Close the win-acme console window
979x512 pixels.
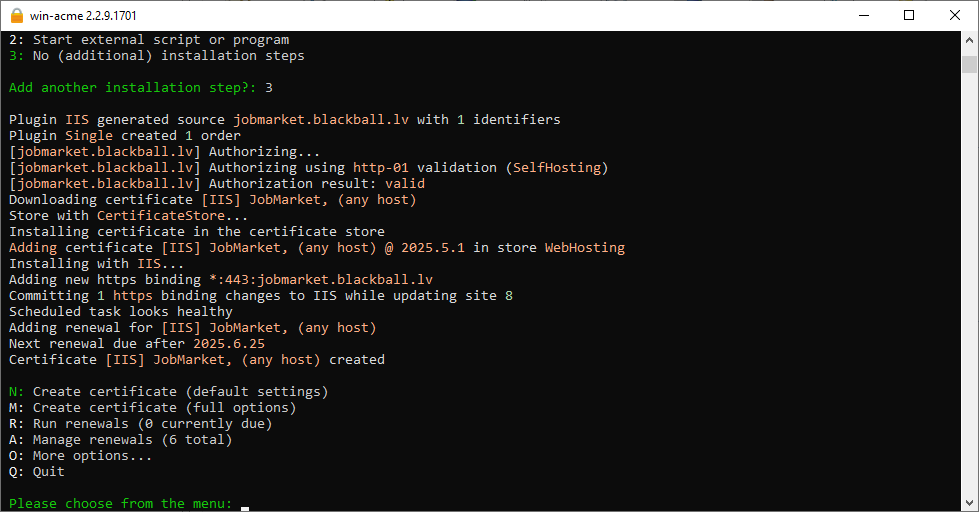(955, 16)
